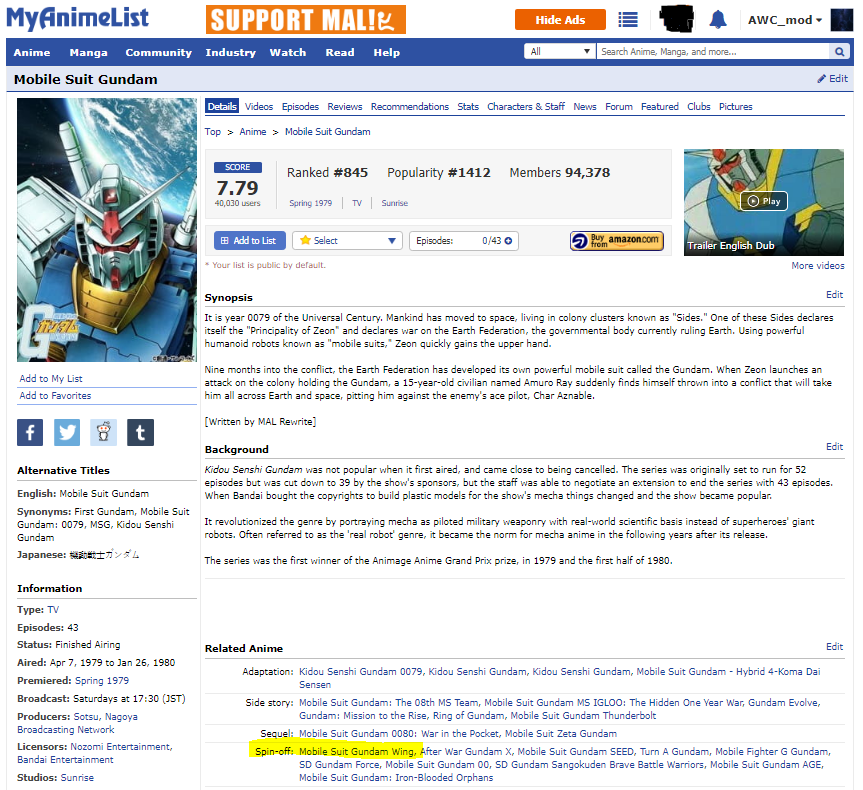Expand the AWC_mod account dropdown
The height and width of the screenshot is (790, 863).
coord(784,20)
